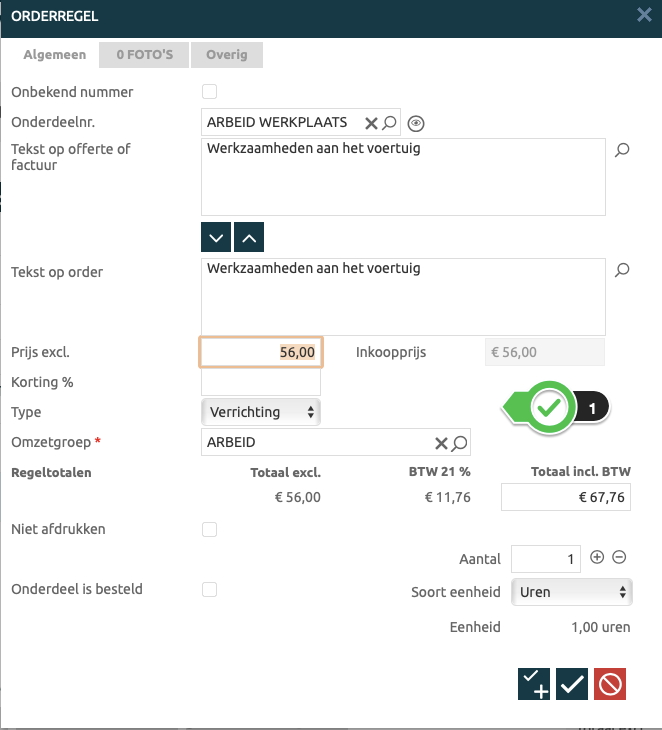Image resolution: width=662 pixels, height=730 pixels.
Task: Search part number with magnifier icon
Action: (x=390, y=123)
